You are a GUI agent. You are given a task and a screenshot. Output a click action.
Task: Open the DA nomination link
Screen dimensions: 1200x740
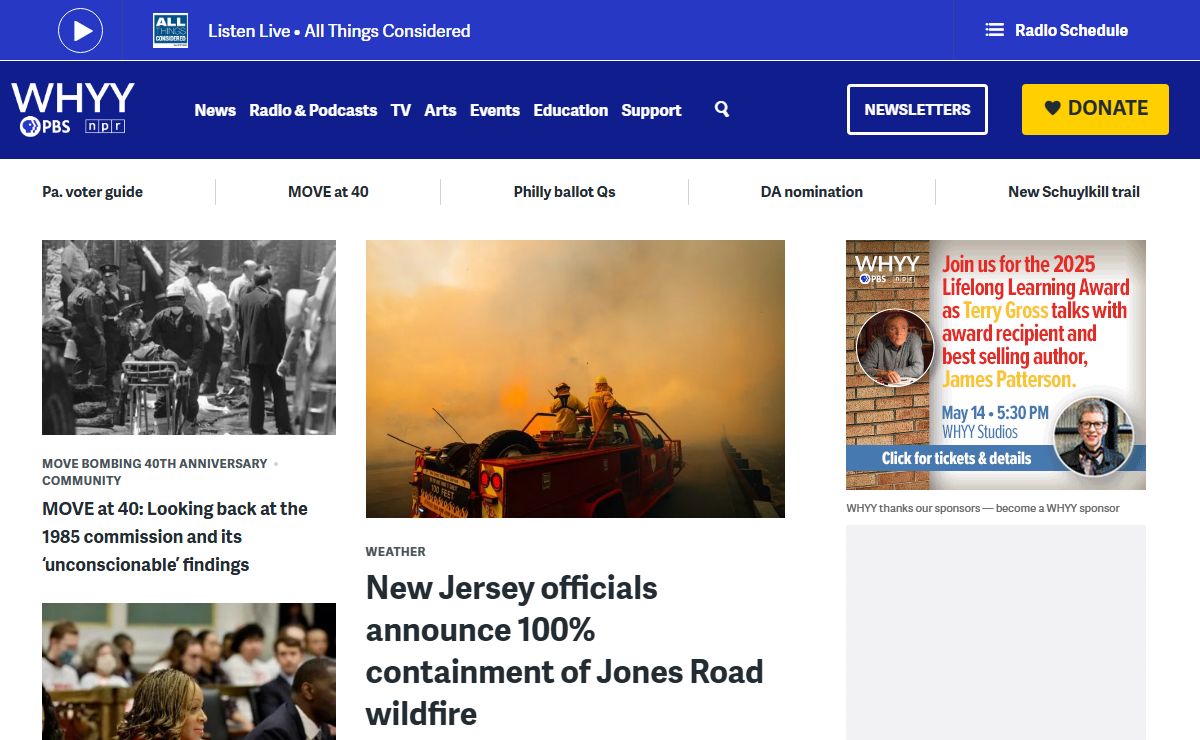tap(812, 192)
